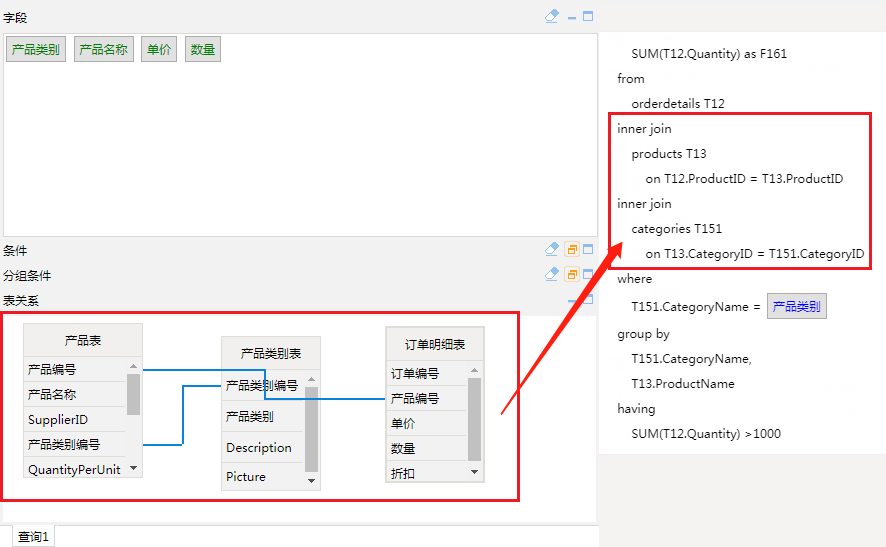Clear the 字段 panel with its eraser icon
The image size is (886, 547).
(x=551, y=16)
